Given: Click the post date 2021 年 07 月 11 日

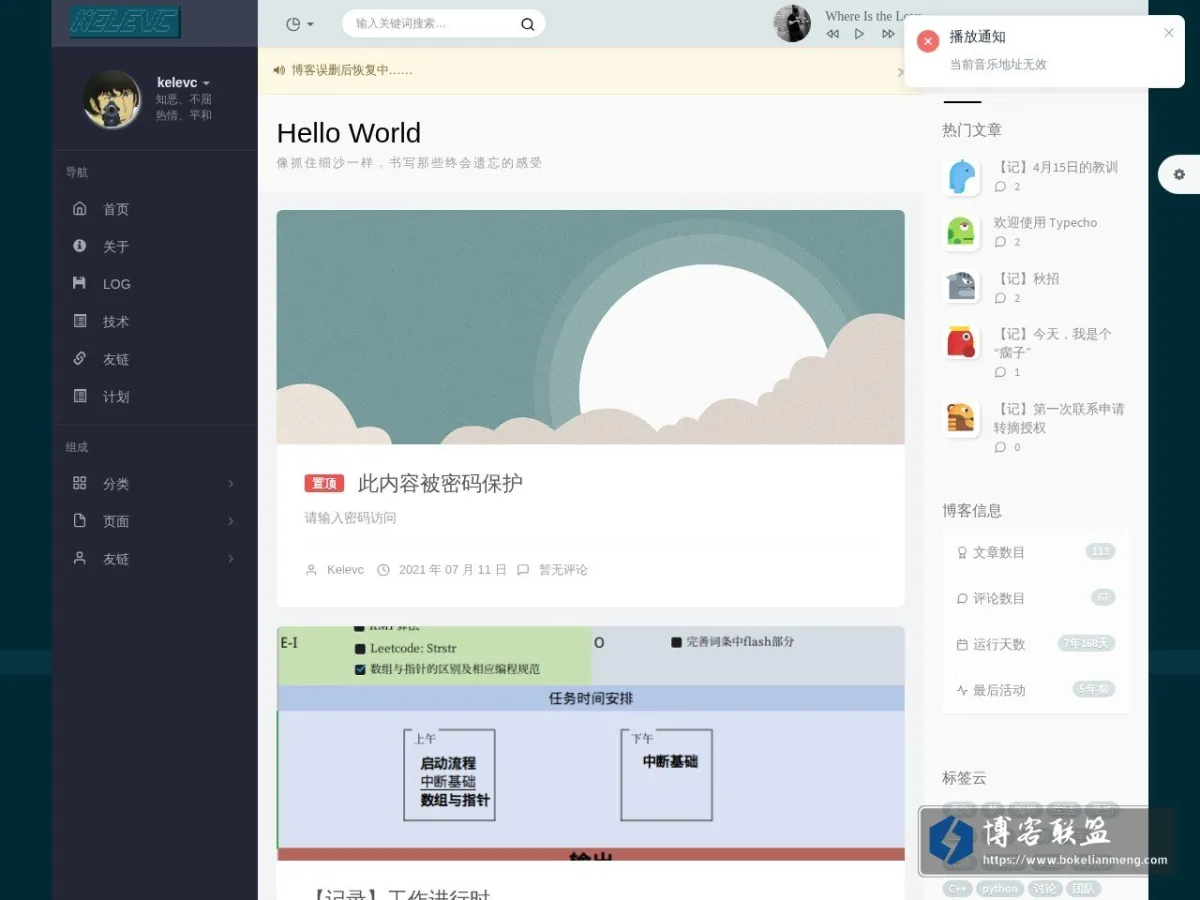Looking at the screenshot, I should pyautogui.click(x=452, y=570).
